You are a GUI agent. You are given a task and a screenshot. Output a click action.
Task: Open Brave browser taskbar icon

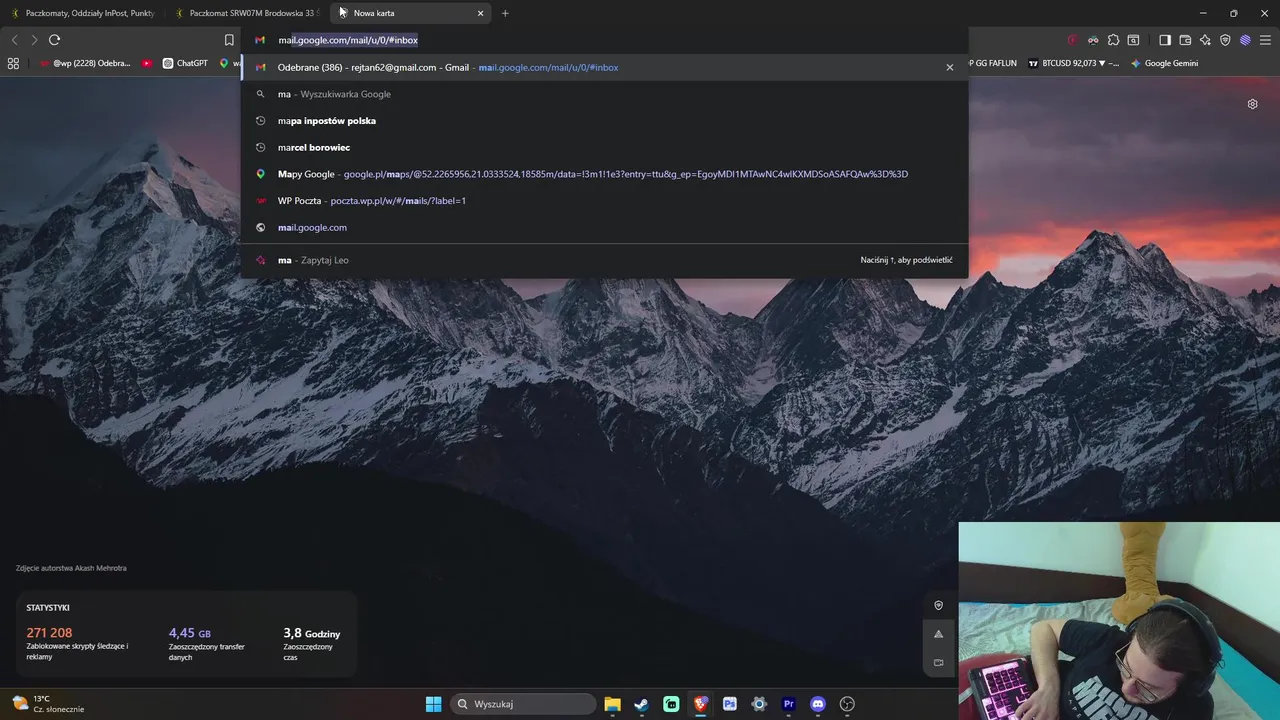coord(700,704)
